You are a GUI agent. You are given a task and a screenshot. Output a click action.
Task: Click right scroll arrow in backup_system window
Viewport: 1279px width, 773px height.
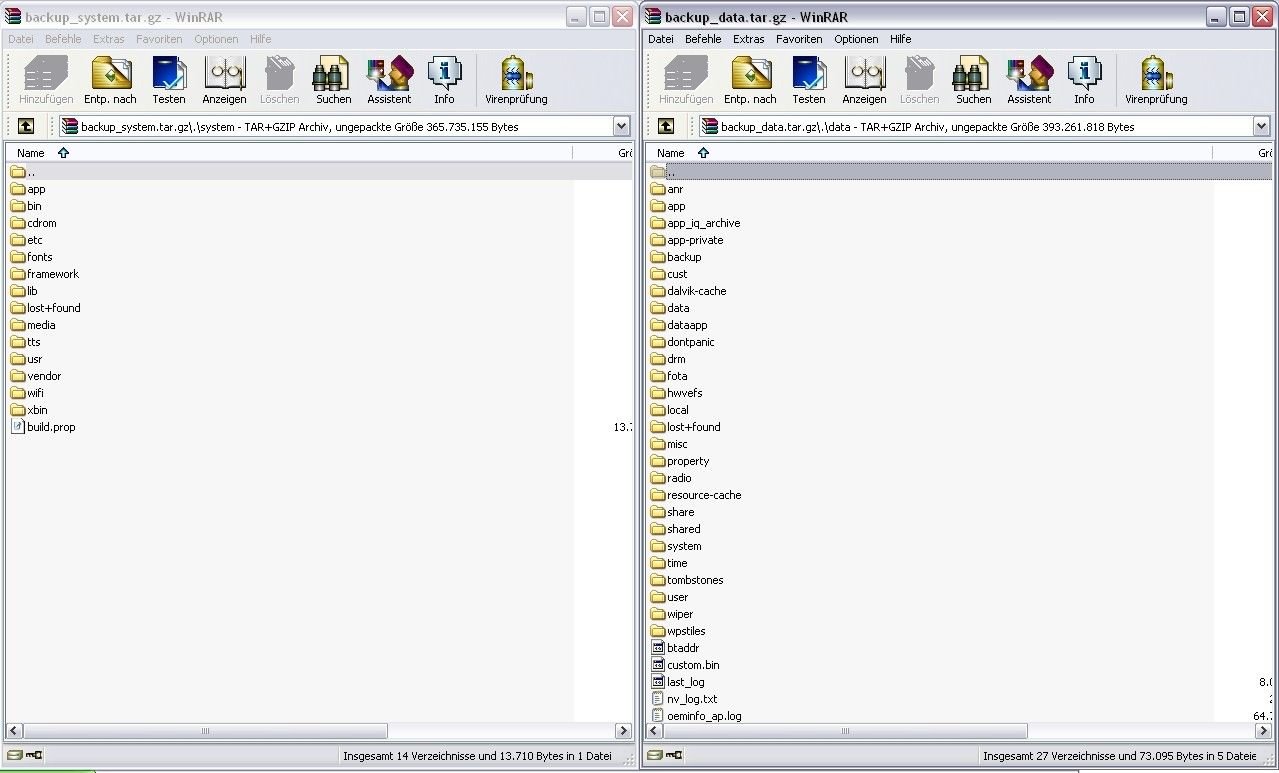(x=623, y=731)
